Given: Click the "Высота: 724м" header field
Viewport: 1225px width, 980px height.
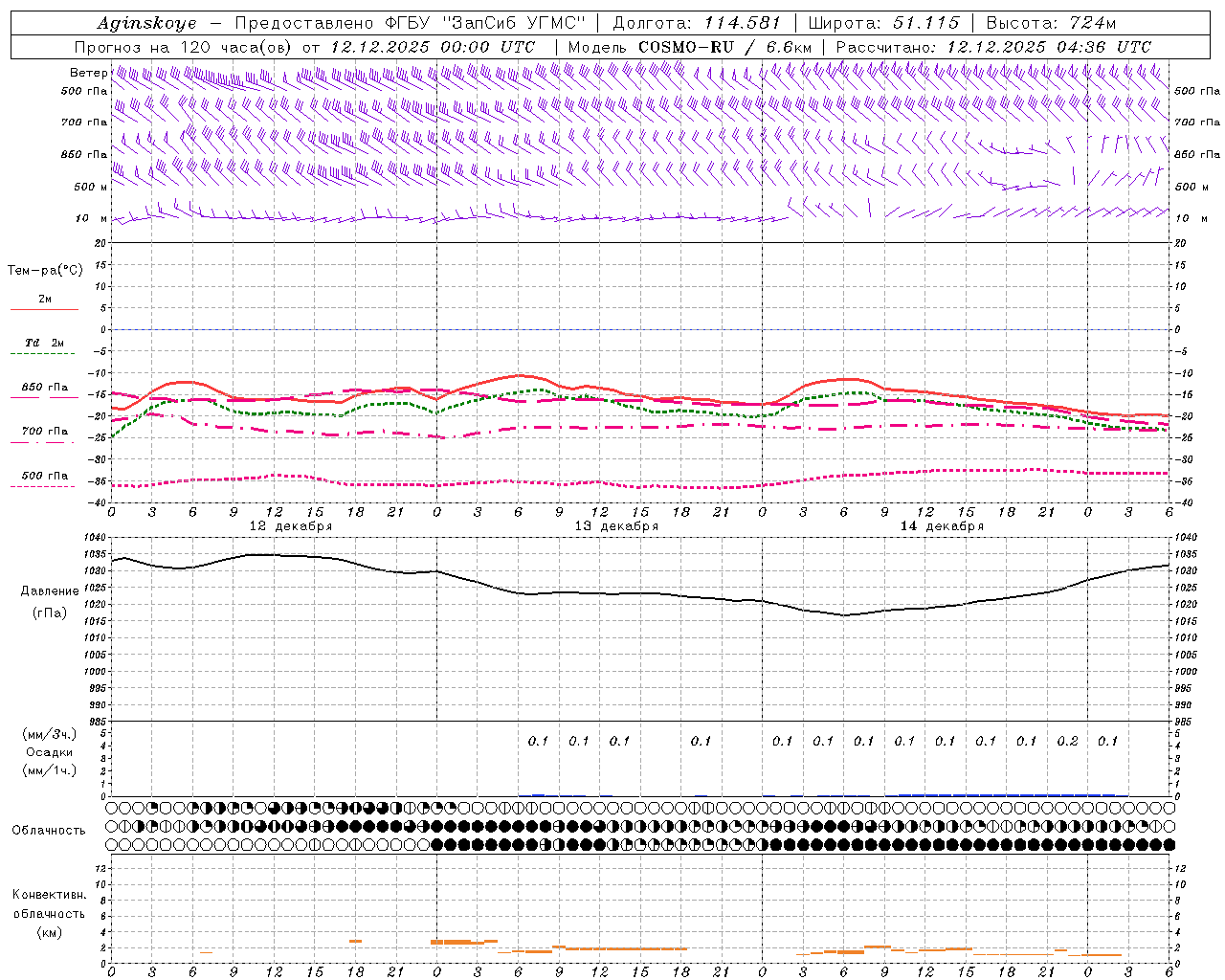Looking at the screenshot, I should 1050,23.
